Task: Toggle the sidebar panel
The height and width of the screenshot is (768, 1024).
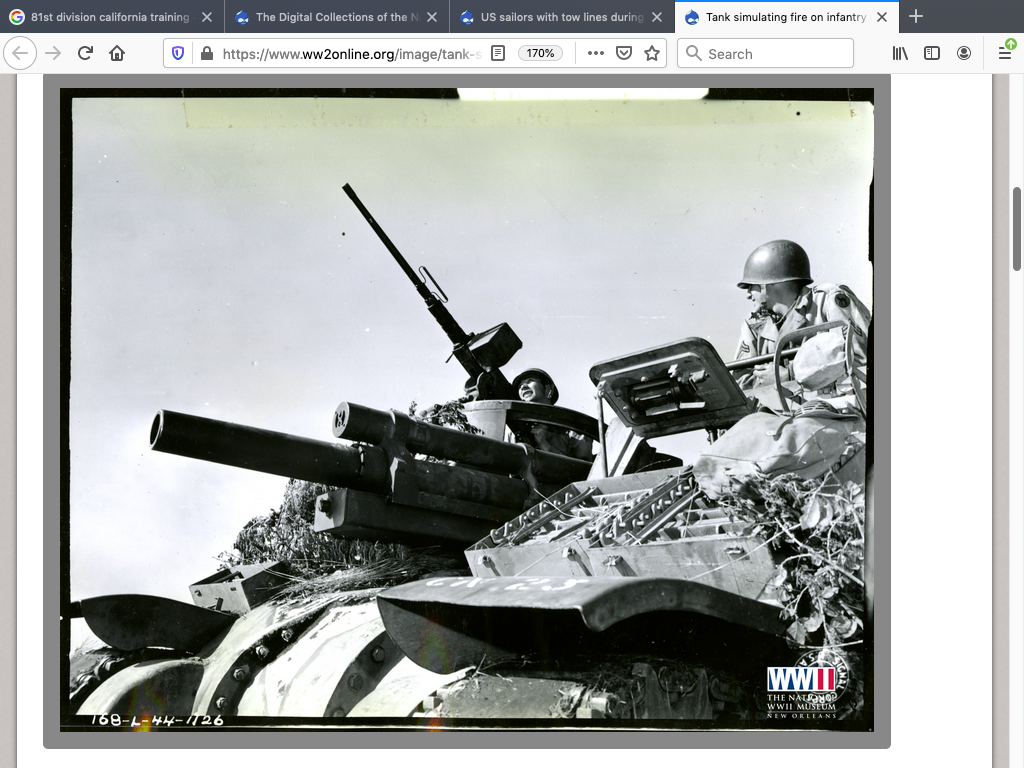Action: [932, 53]
